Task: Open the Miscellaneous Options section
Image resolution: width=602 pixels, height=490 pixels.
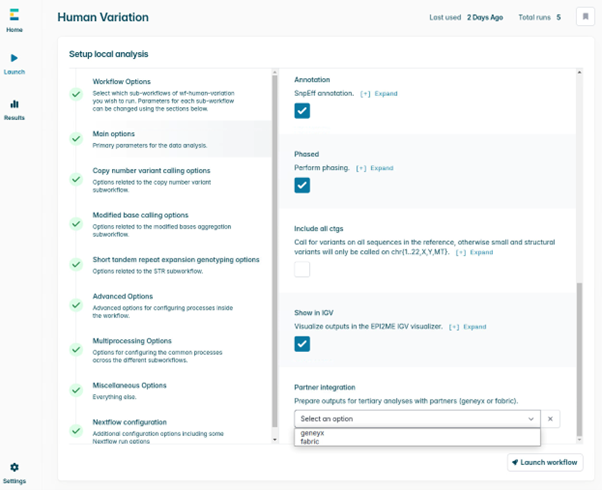Action: click(x=170, y=391)
